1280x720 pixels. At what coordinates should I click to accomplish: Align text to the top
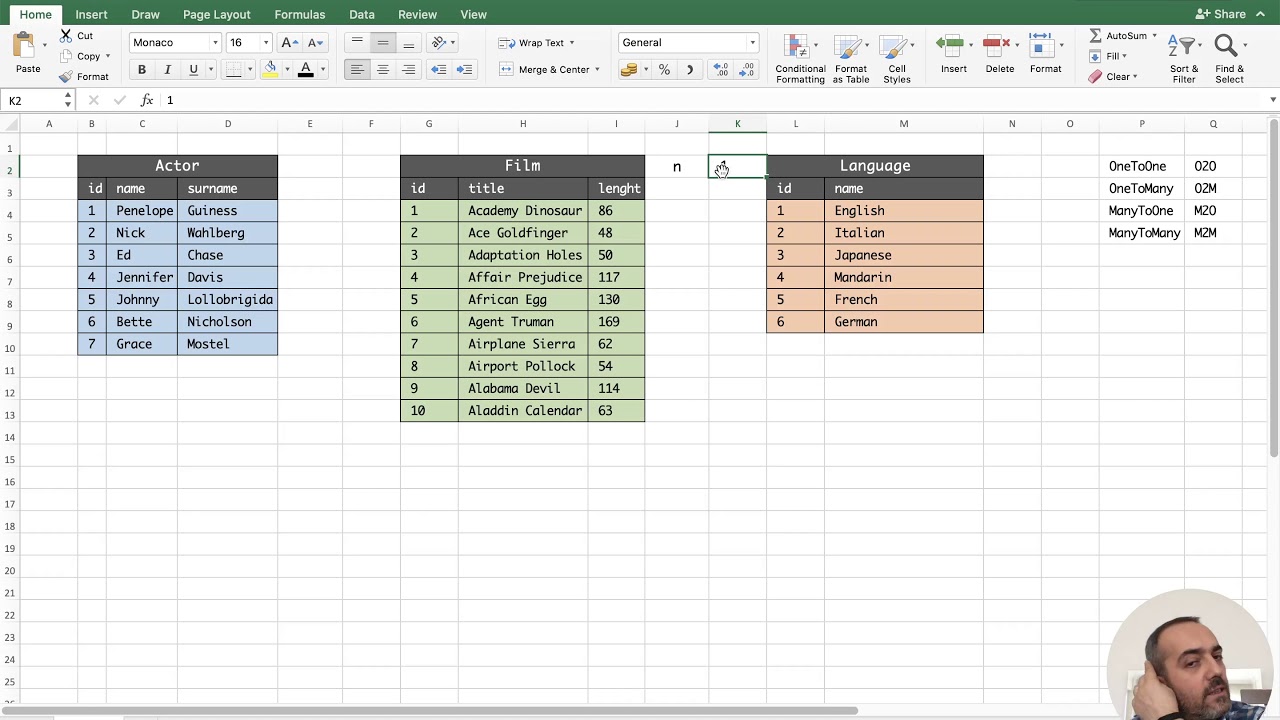point(357,42)
